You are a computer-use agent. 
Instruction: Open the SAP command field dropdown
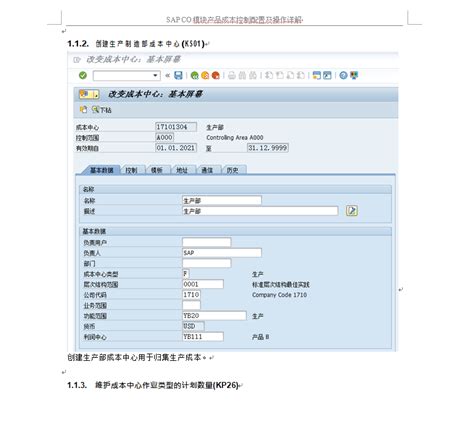click(x=155, y=75)
